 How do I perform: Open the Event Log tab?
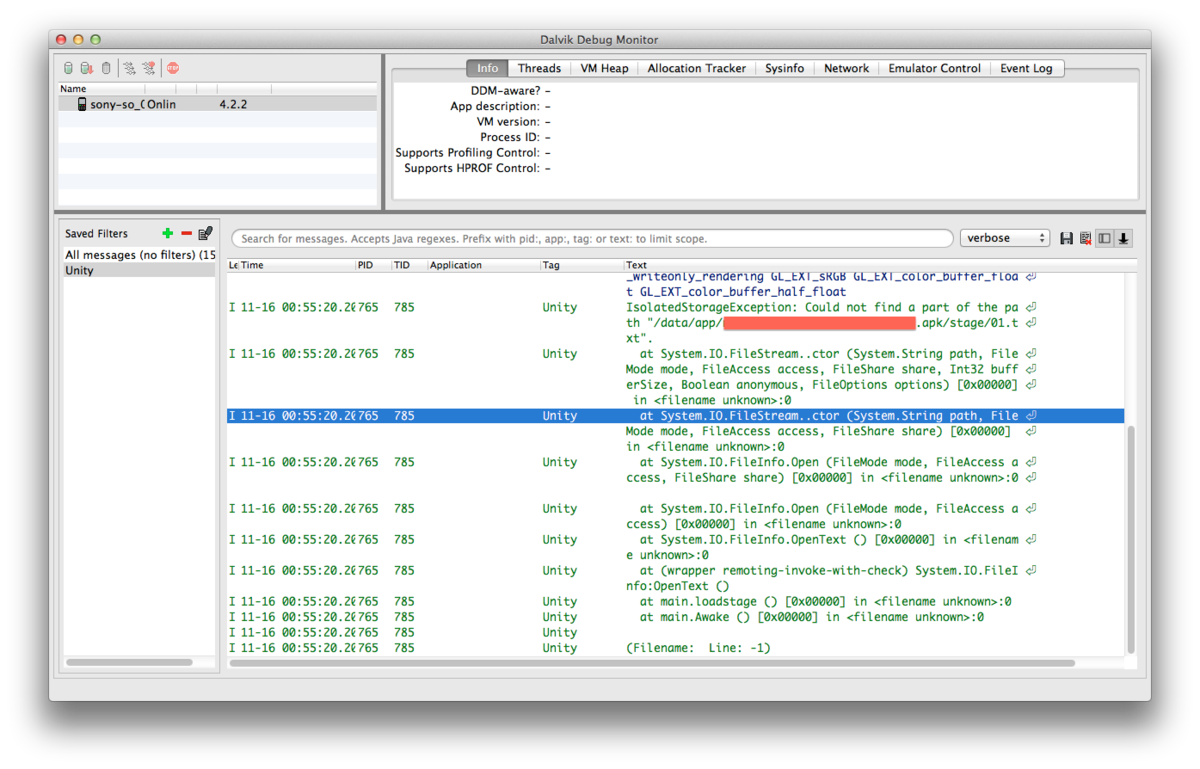pyautogui.click(x=1027, y=68)
